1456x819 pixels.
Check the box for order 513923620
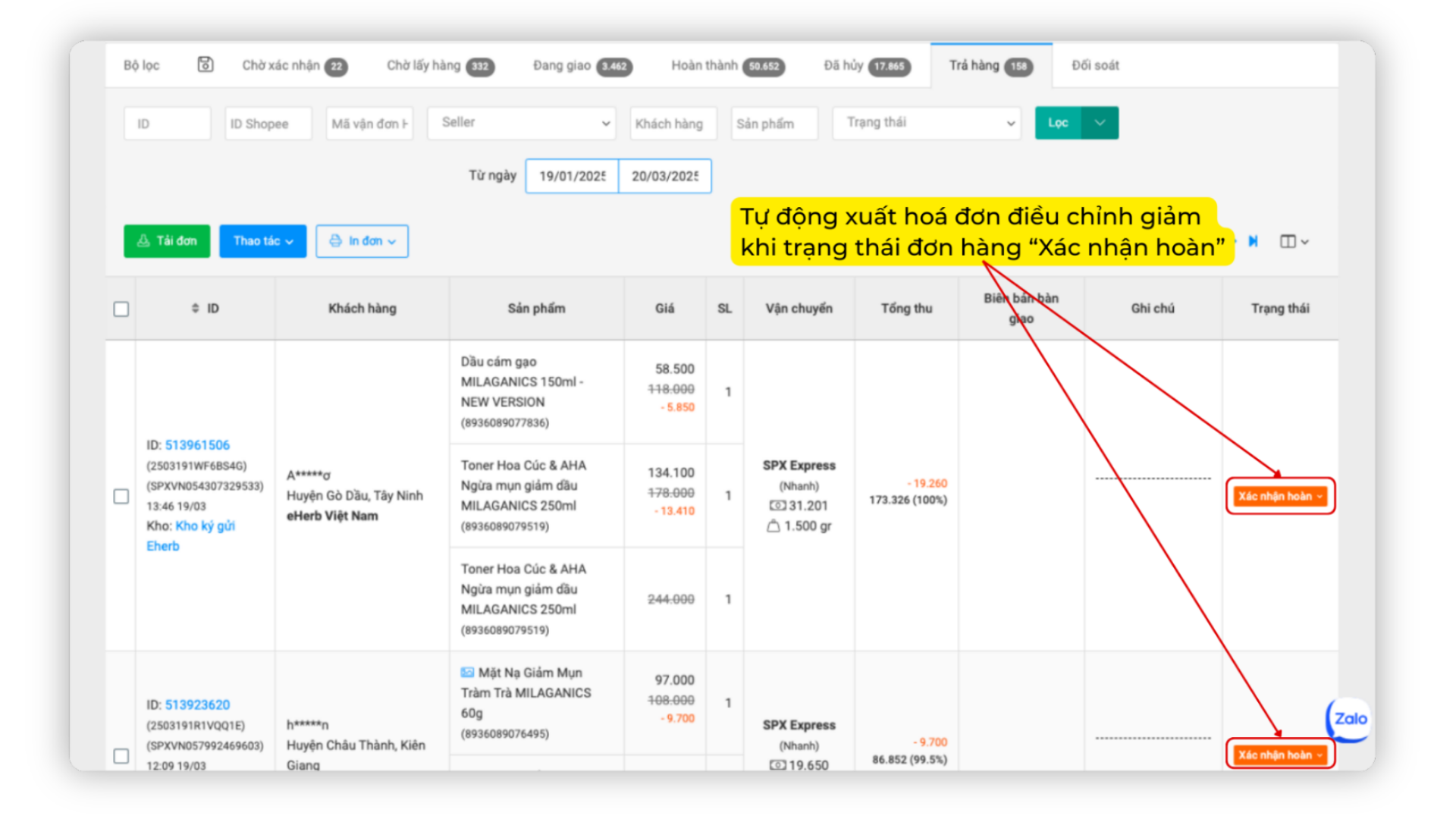pyautogui.click(x=121, y=755)
